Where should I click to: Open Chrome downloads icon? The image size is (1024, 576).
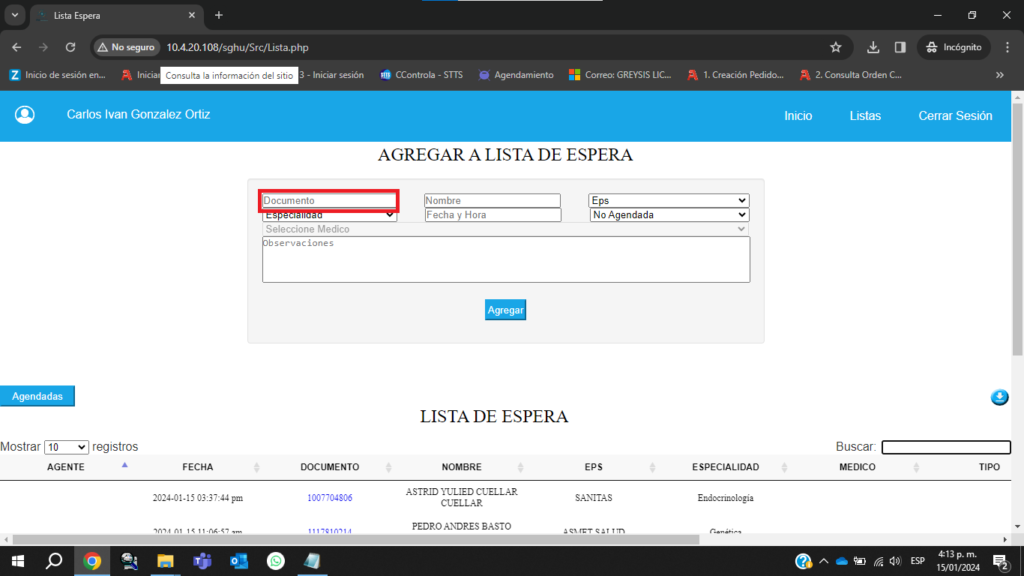(x=873, y=47)
